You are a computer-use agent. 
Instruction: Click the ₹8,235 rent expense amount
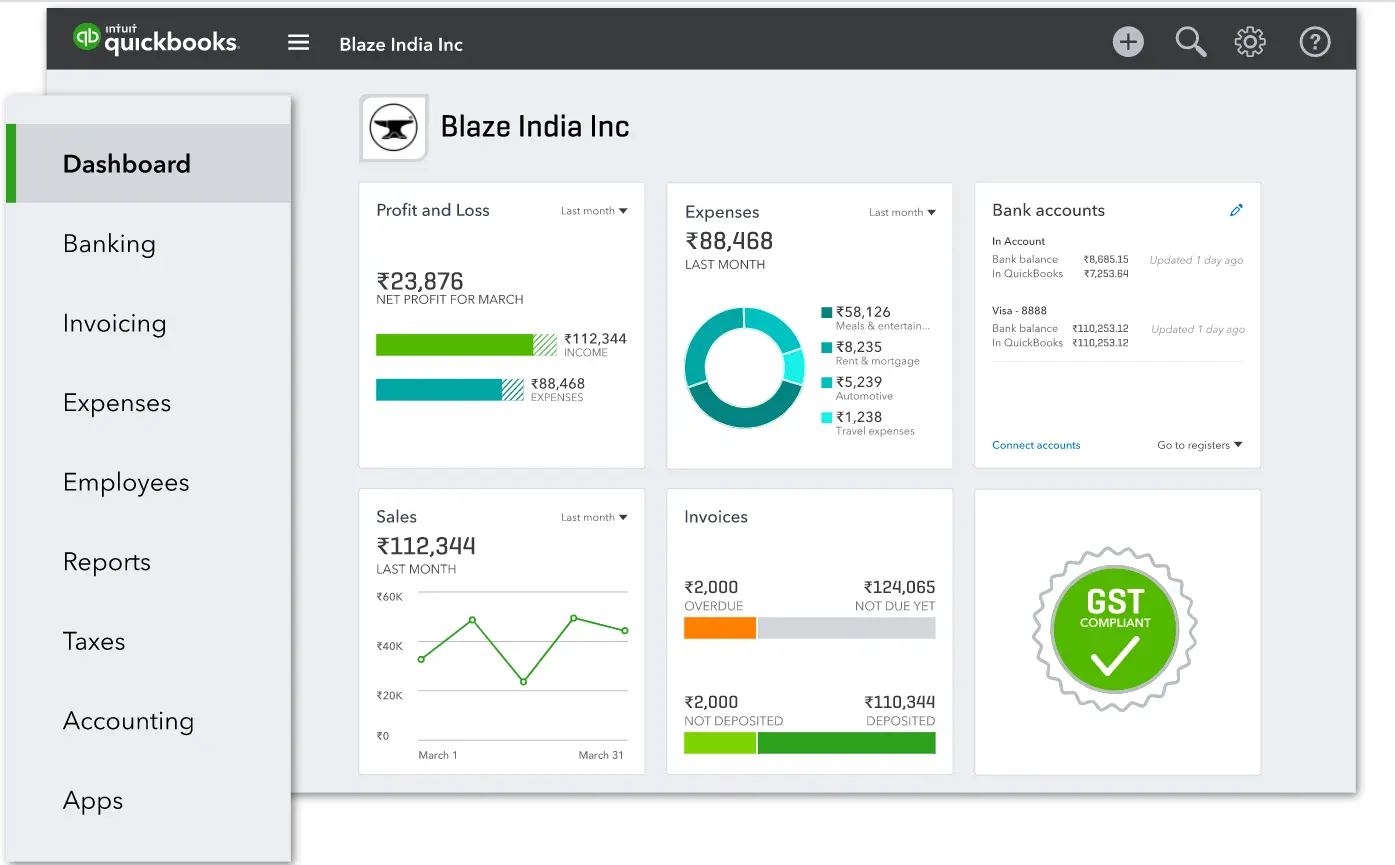859,347
